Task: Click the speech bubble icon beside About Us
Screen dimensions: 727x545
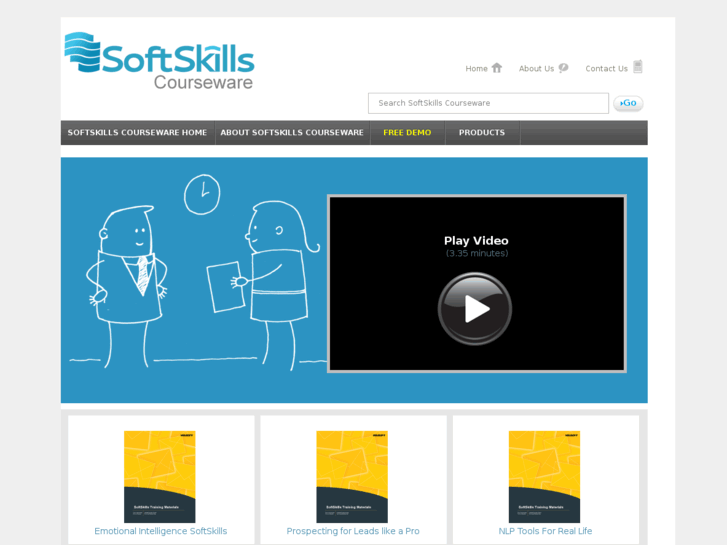Action: pos(563,68)
